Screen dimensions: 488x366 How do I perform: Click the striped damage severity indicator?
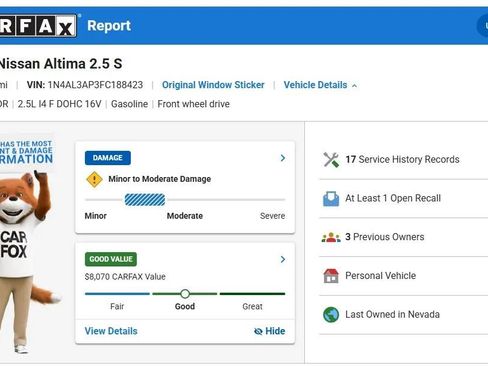pos(145,200)
